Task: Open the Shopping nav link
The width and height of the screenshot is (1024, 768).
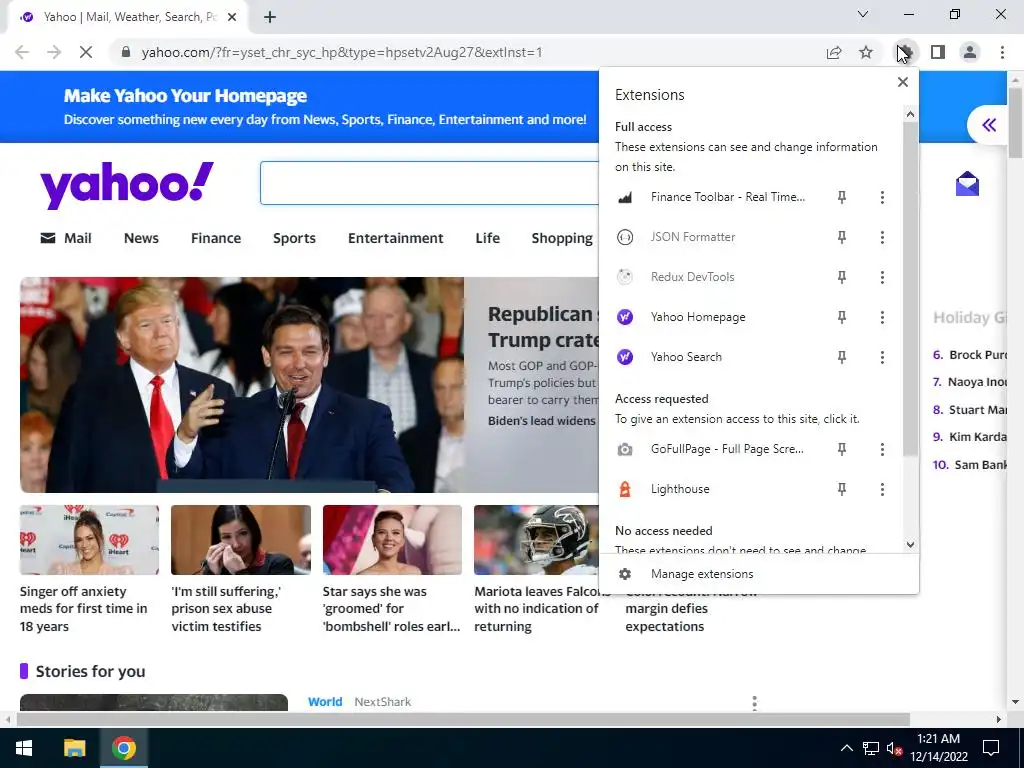Action: (x=562, y=238)
